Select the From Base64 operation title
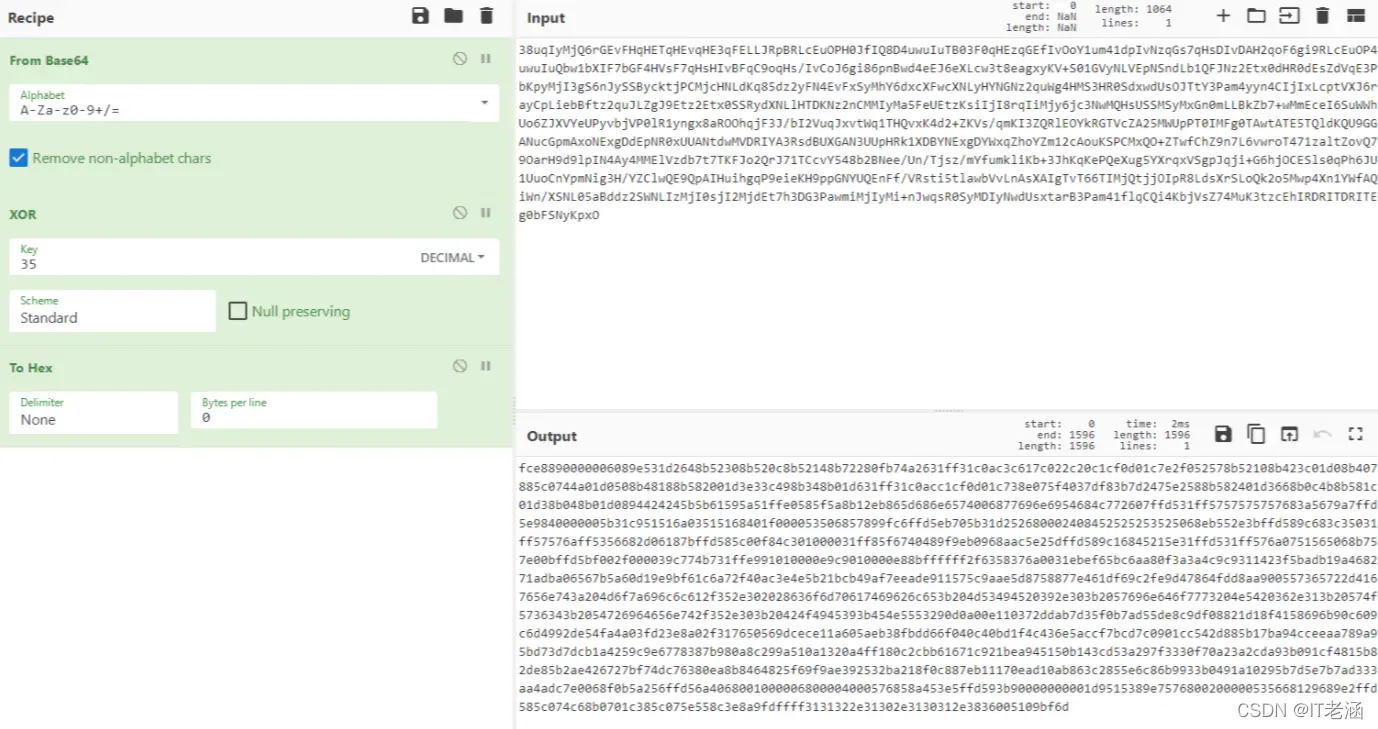The height and width of the screenshot is (729, 1378). pos(49,60)
